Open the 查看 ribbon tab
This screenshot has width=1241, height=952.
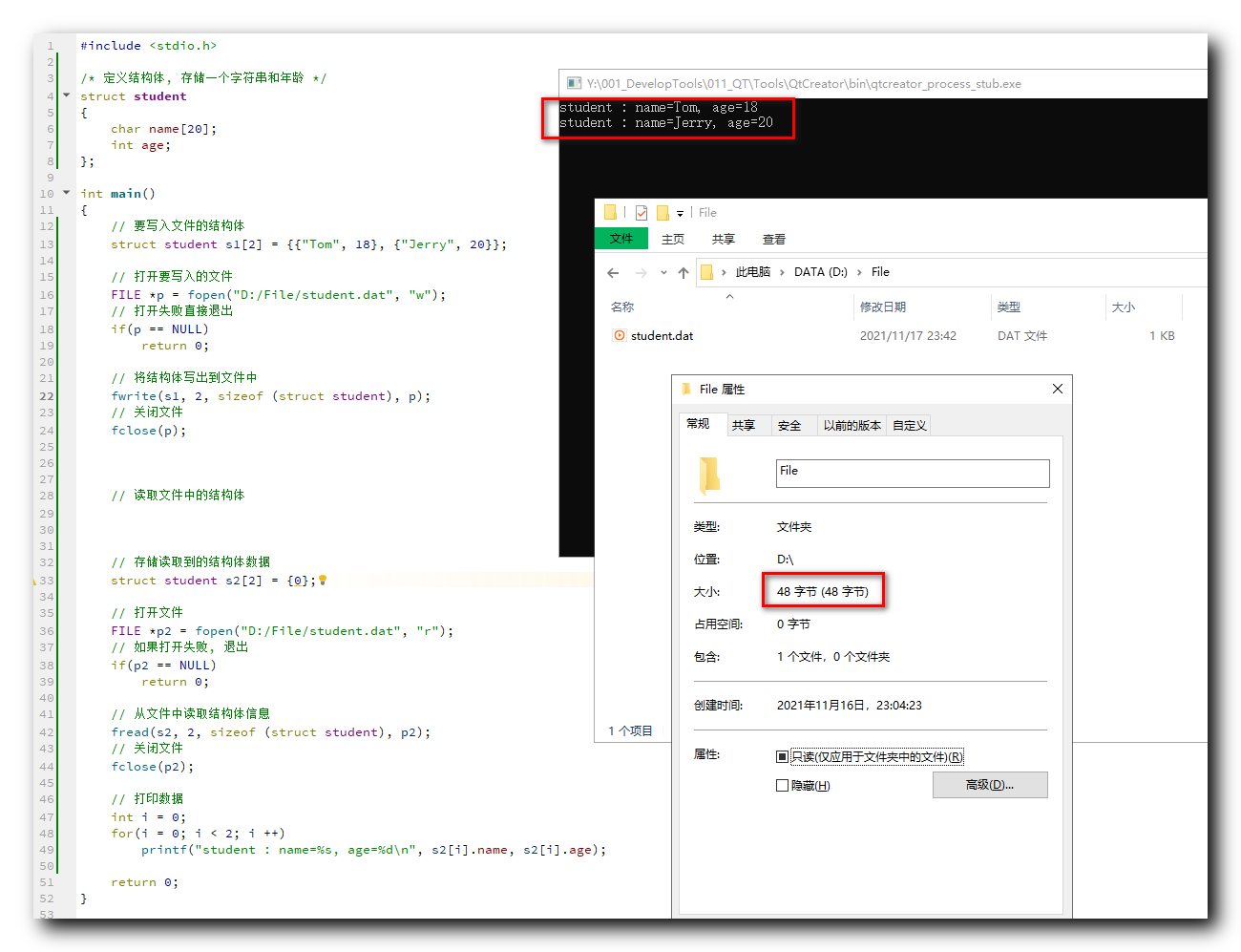(774, 239)
